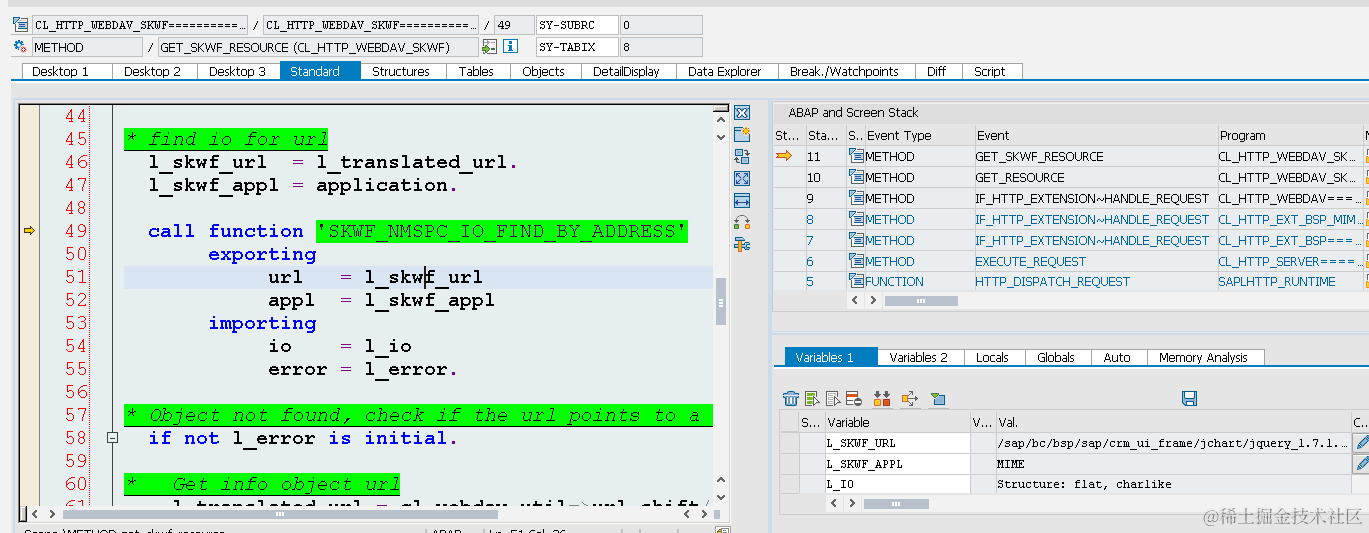Click the new tool icon with star
The height and width of the screenshot is (533, 1369).
coord(742,135)
